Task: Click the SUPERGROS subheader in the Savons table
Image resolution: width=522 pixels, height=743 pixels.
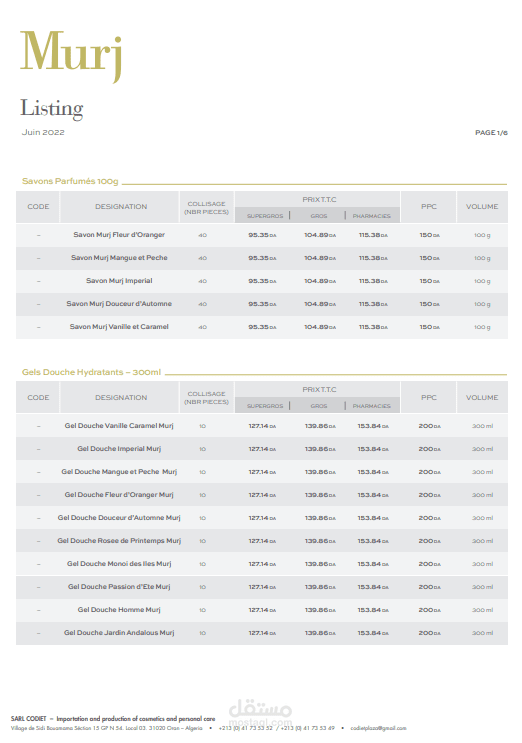Action: 265,216
